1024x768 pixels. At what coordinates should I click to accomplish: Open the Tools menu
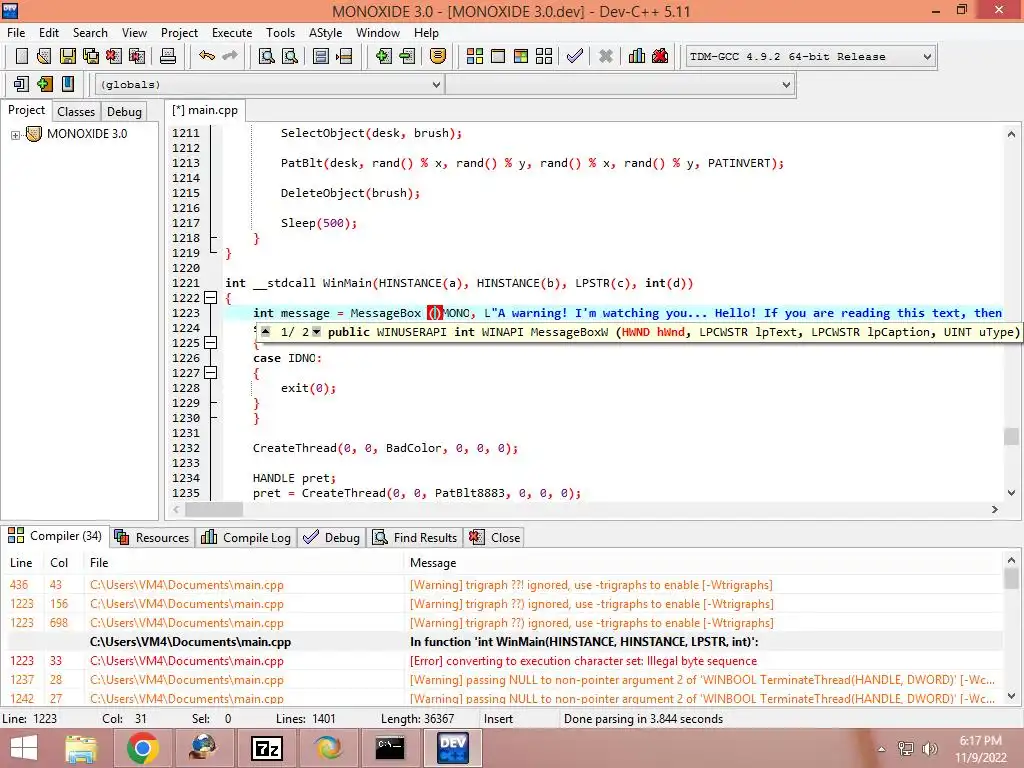point(280,33)
